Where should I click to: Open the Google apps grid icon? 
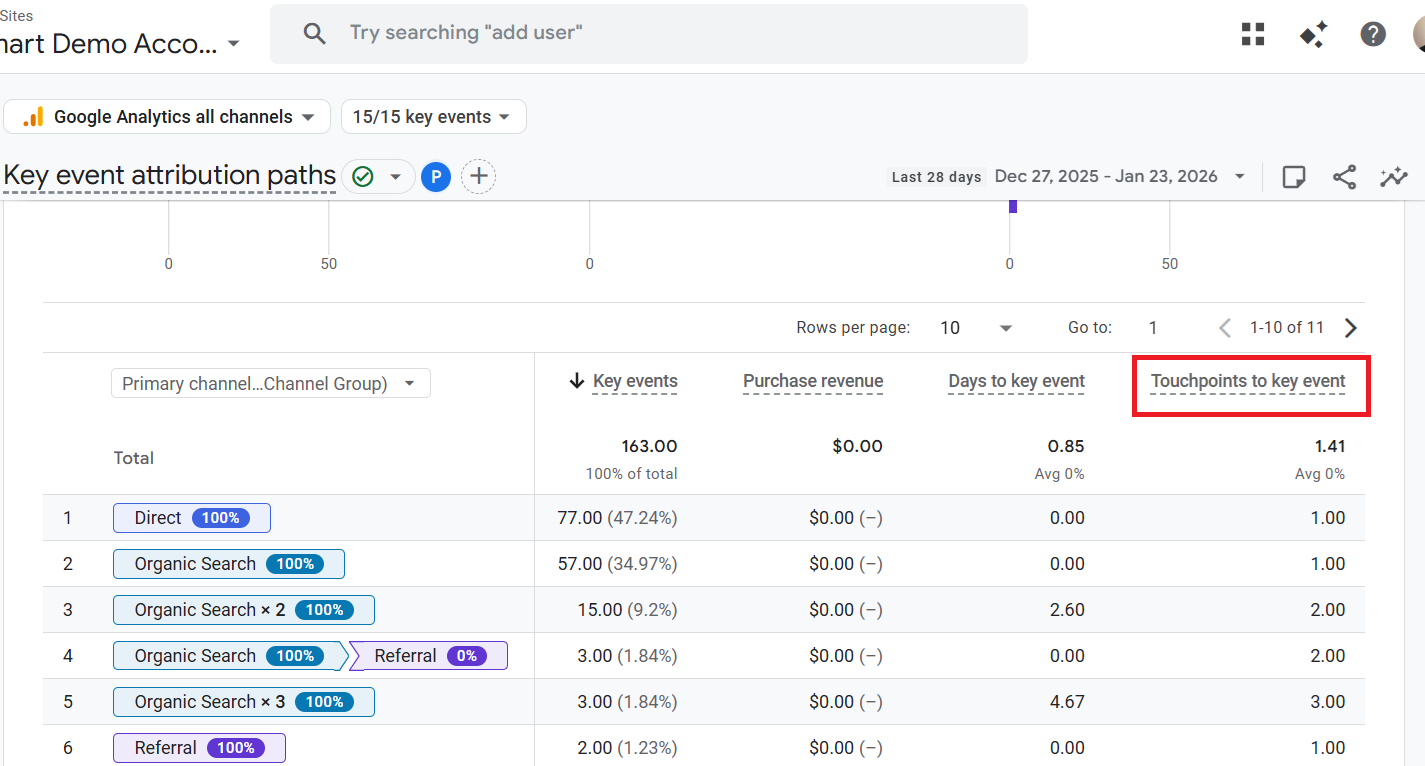coord(1253,34)
